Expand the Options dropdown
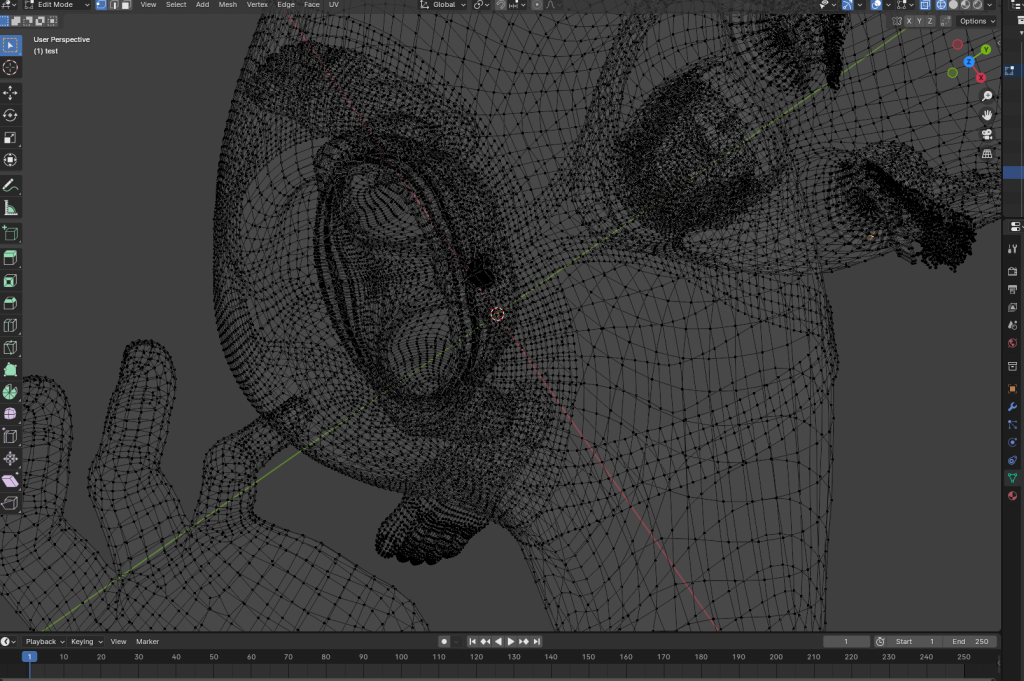 [x=977, y=21]
